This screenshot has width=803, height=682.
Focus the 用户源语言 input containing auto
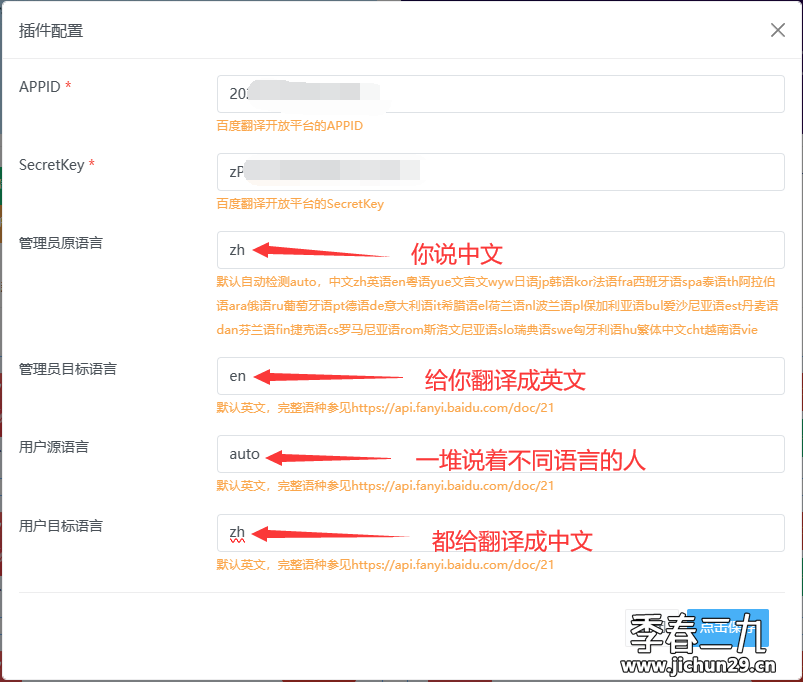(x=500, y=454)
